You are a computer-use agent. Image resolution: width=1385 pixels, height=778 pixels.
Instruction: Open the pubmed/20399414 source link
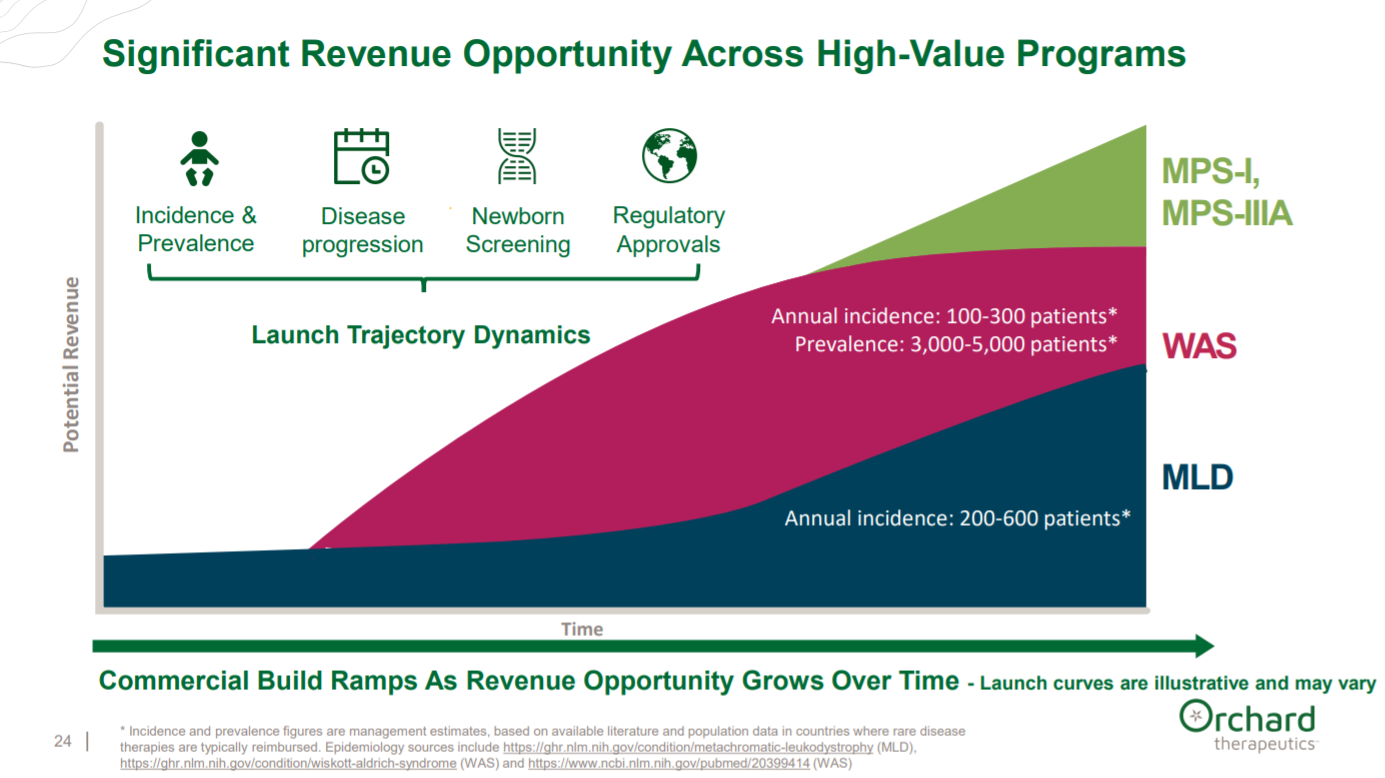669,763
